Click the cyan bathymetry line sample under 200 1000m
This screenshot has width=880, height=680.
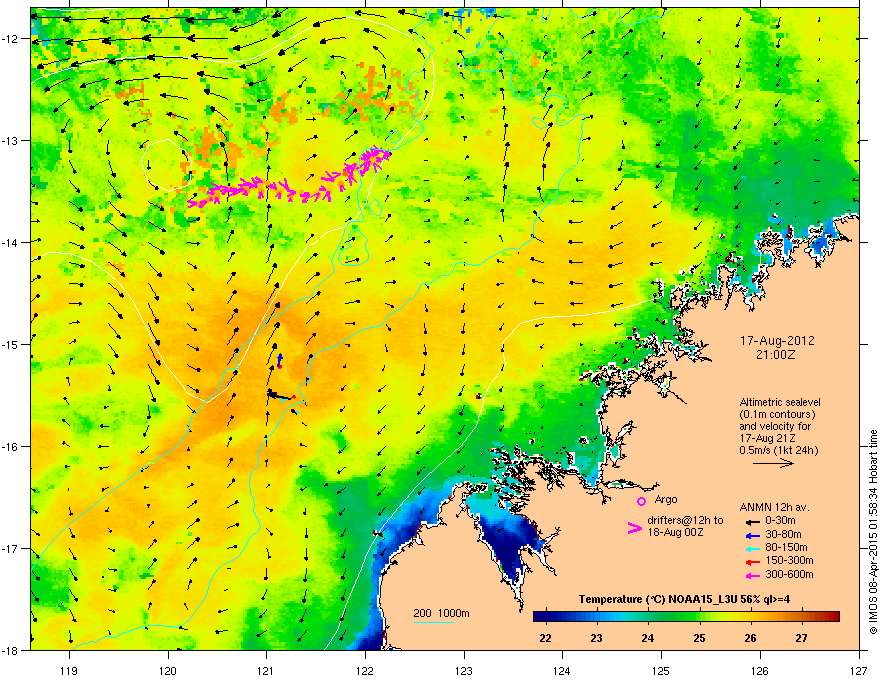433,622
